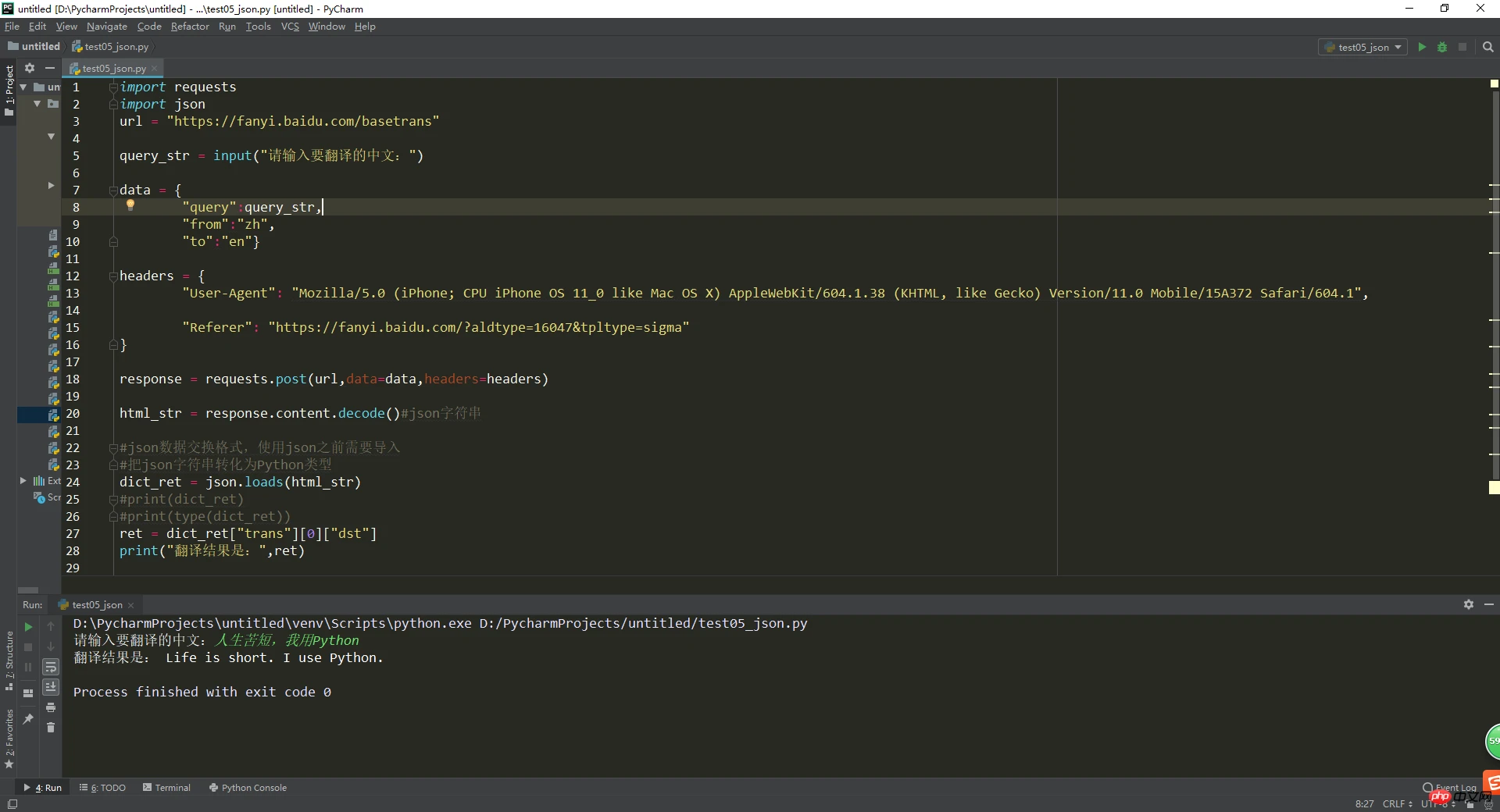Screen dimensions: 1500x812
Task: Open Project panel gear options
Action: coord(30,68)
